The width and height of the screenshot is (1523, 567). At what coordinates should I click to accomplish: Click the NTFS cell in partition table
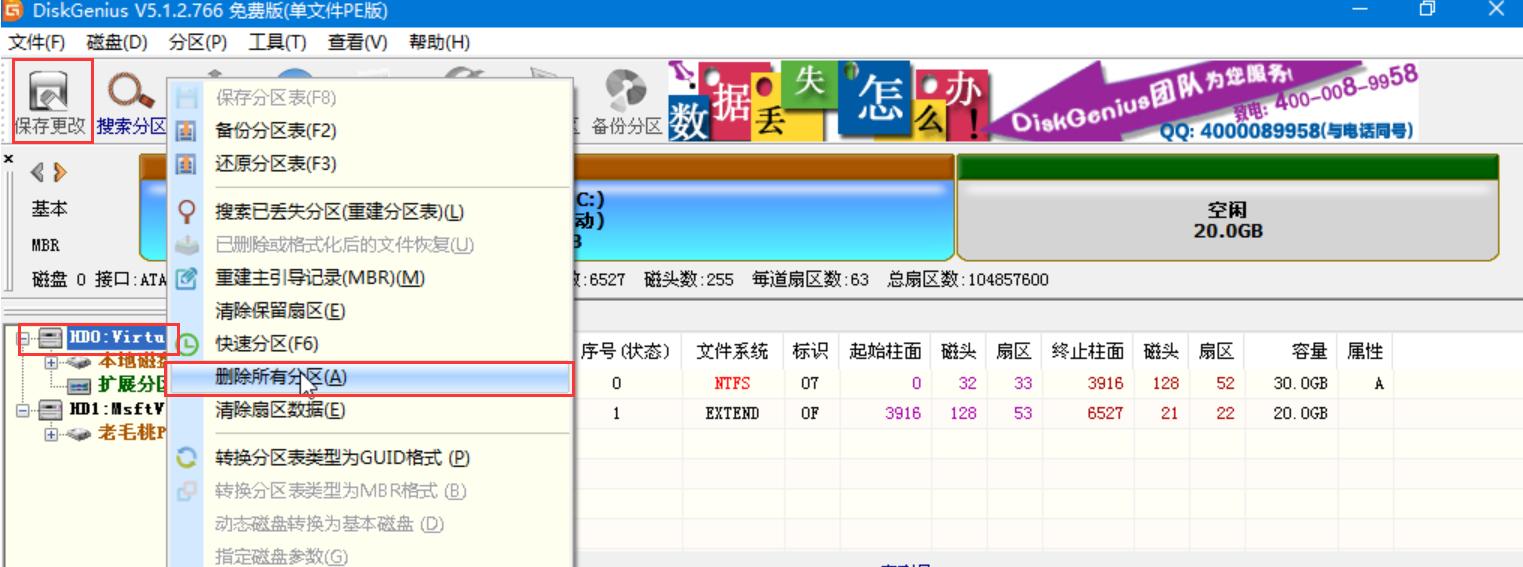[x=732, y=383]
